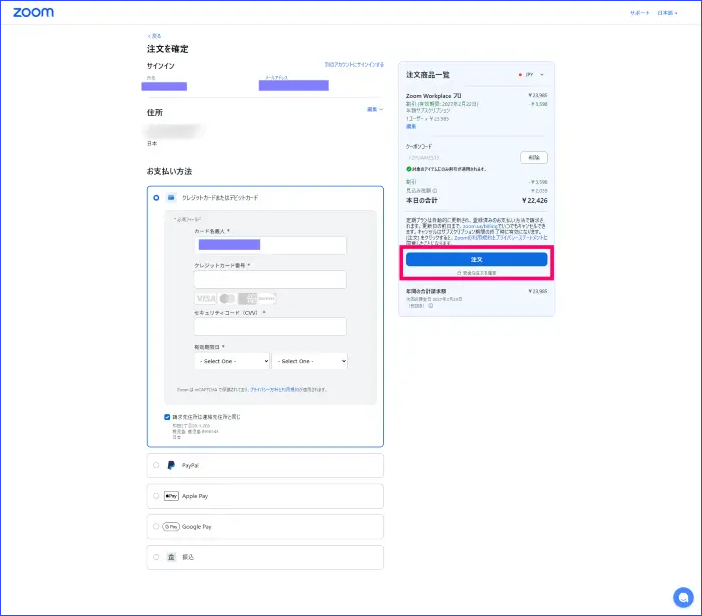This screenshot has width=702, height=616.
Task: Click the Zoom logo in the header
Action: (x=34, y=13)
